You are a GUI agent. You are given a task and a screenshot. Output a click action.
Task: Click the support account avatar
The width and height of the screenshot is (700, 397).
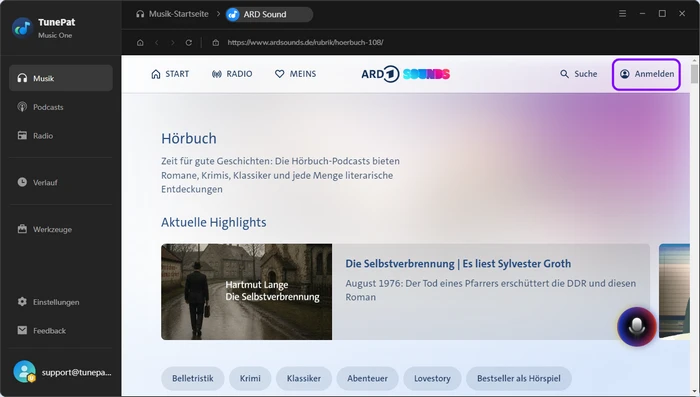tap(24, 372)
